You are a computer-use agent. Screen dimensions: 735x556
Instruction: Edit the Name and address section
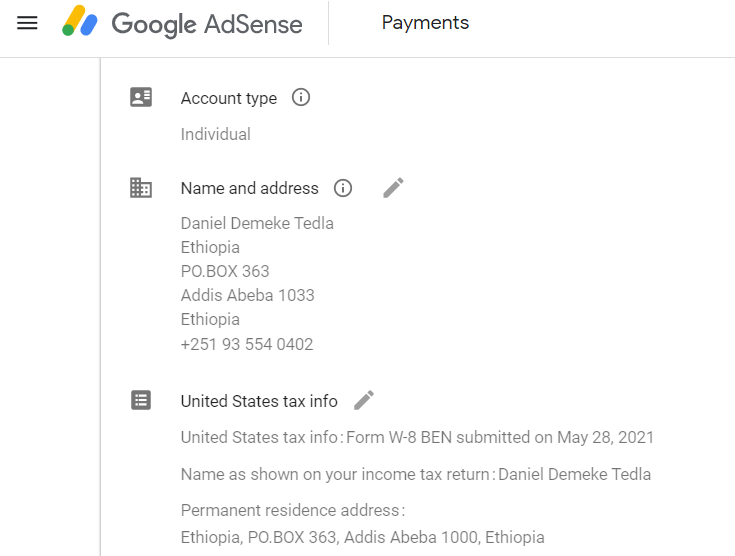tap(393, 188)
